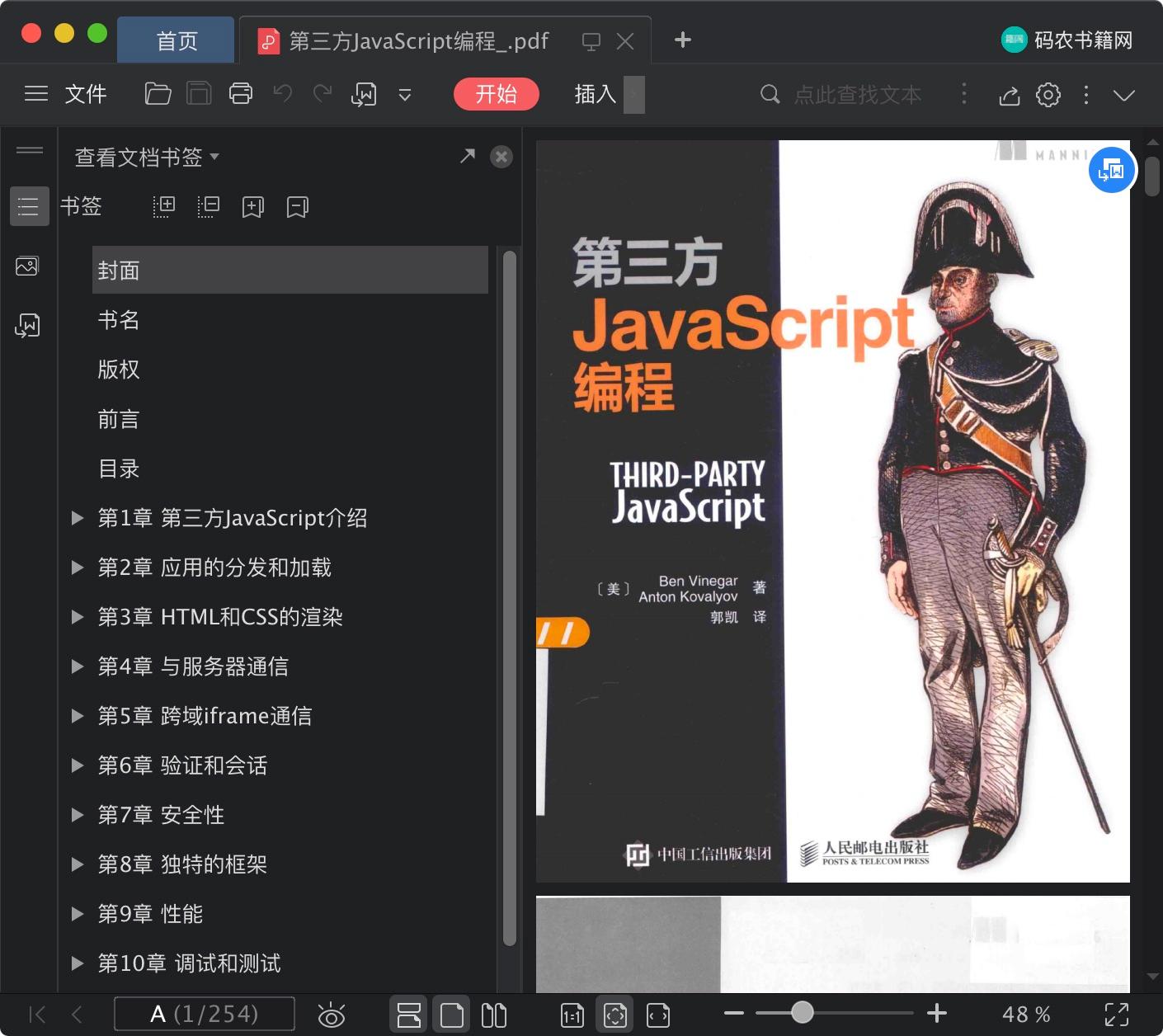Expand 第4章 与服务器通信
Image resolution: width=1163 pixels, height=1036 pixels.
click(78, 666)
